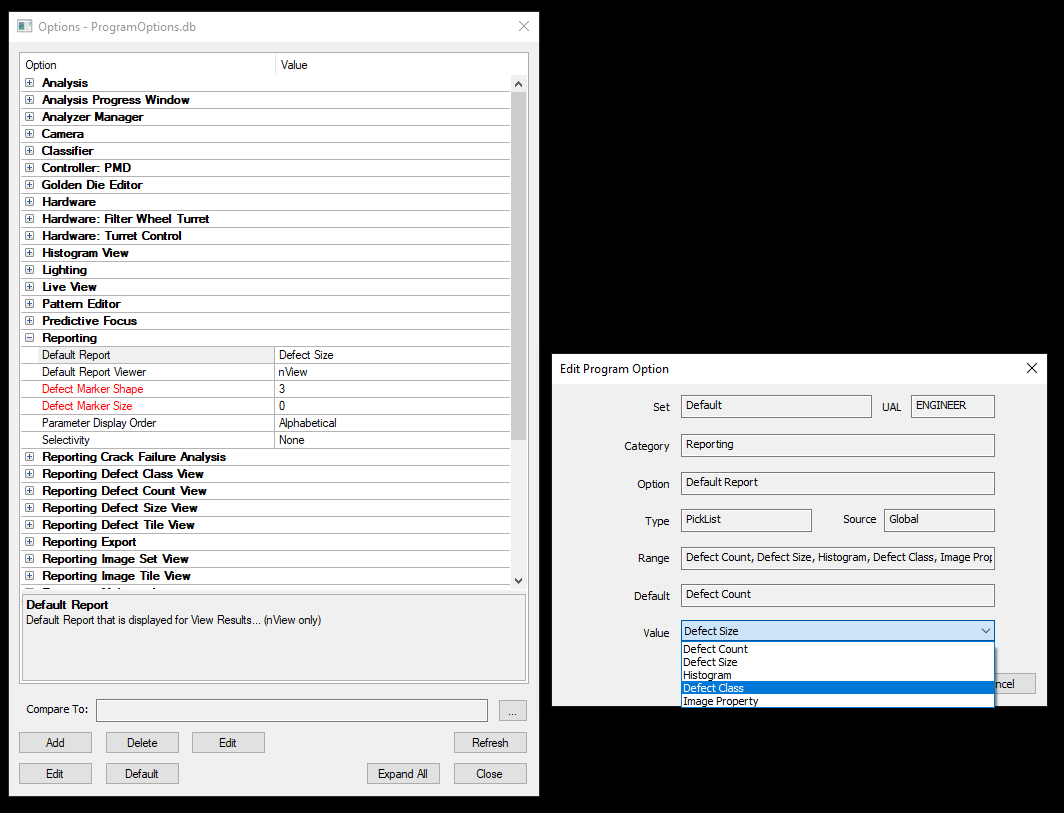Close the Edit Program Option dialog
The width and height of the screenshot is (1064, 813).
click(x=1032, y=368)
